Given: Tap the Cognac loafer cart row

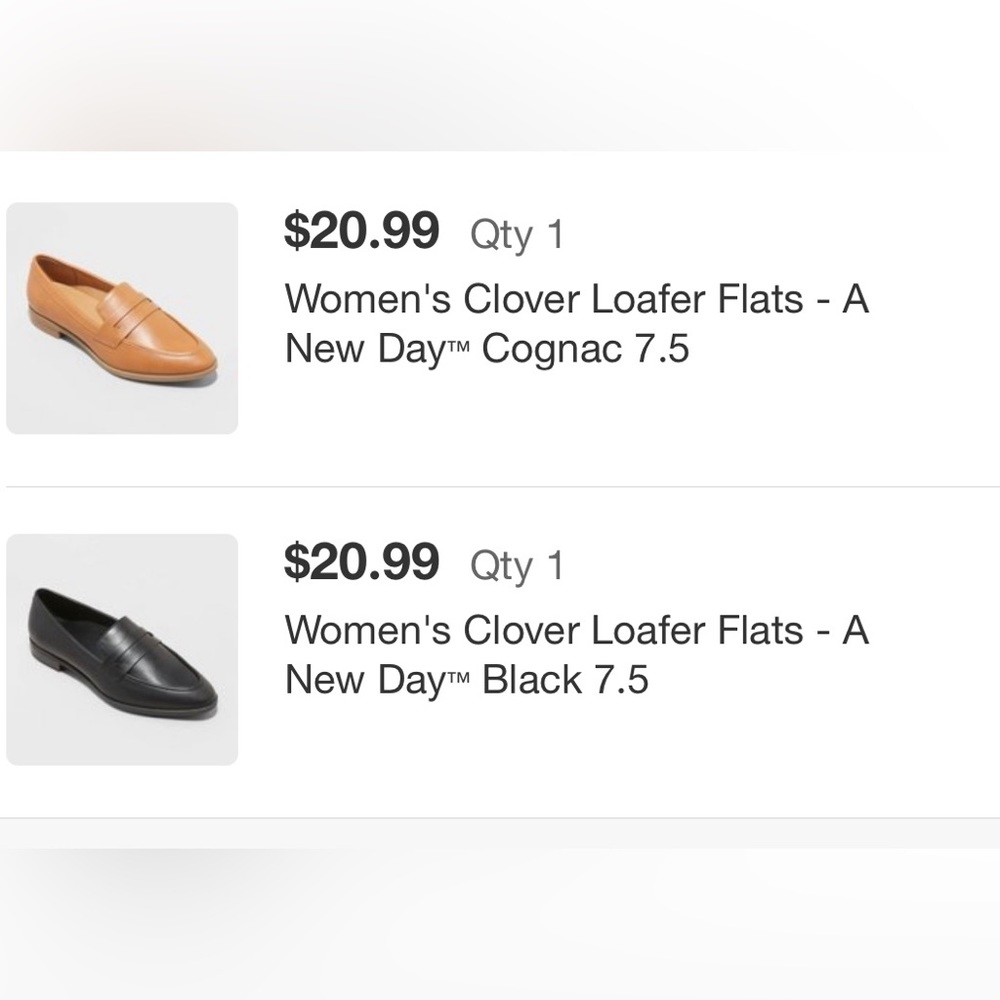Looking at the screenshot, I should [x=500, y=317].
